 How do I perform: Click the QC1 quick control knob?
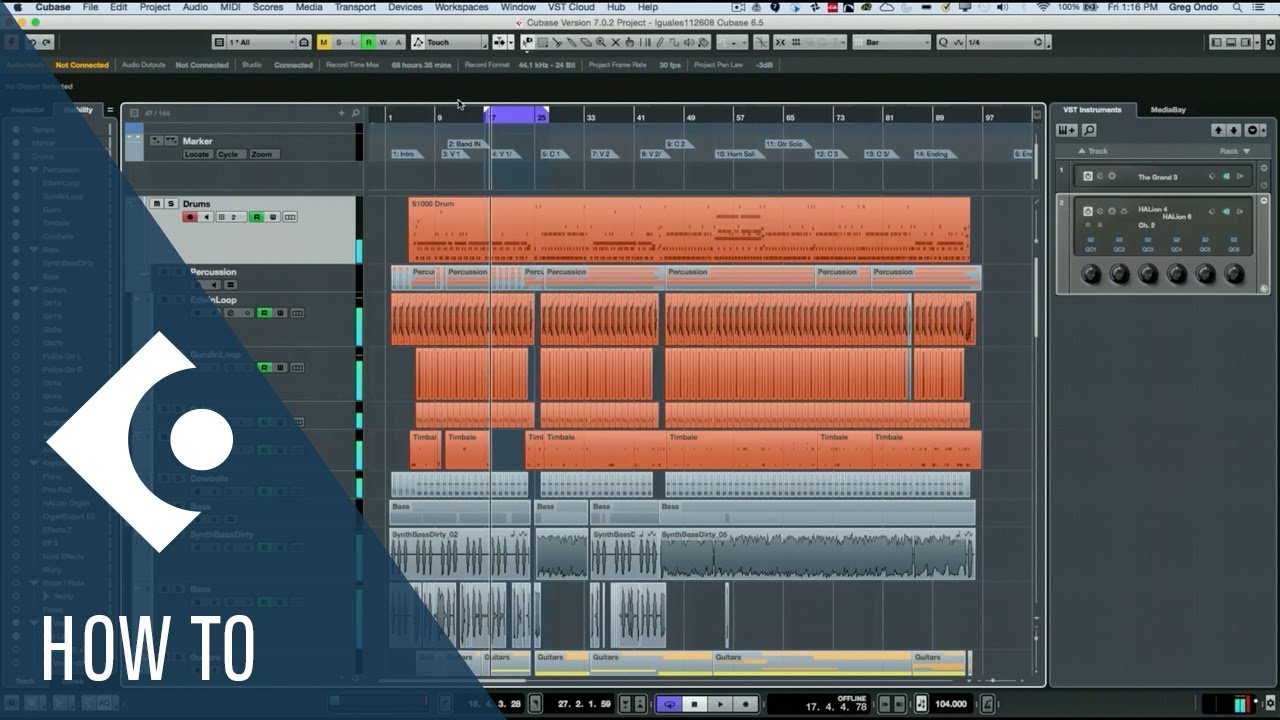1091,273
